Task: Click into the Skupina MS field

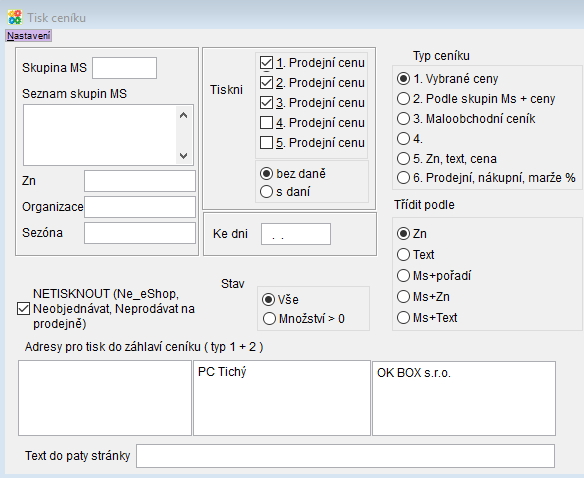Action: pos(124,68)
